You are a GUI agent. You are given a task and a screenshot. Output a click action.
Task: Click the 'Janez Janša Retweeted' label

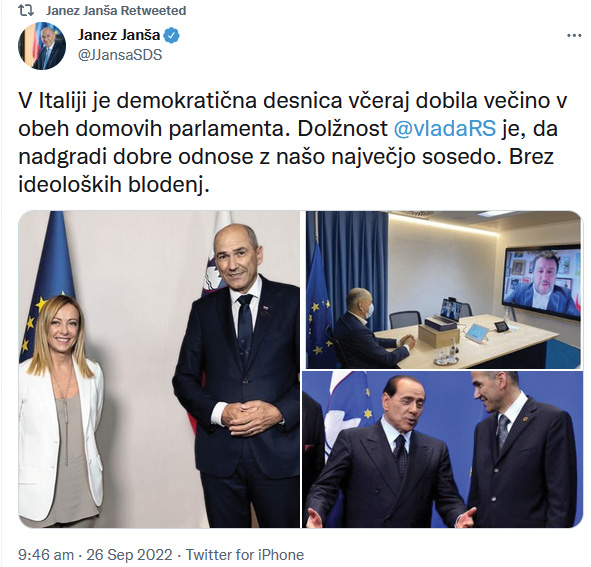pos(116,11)
